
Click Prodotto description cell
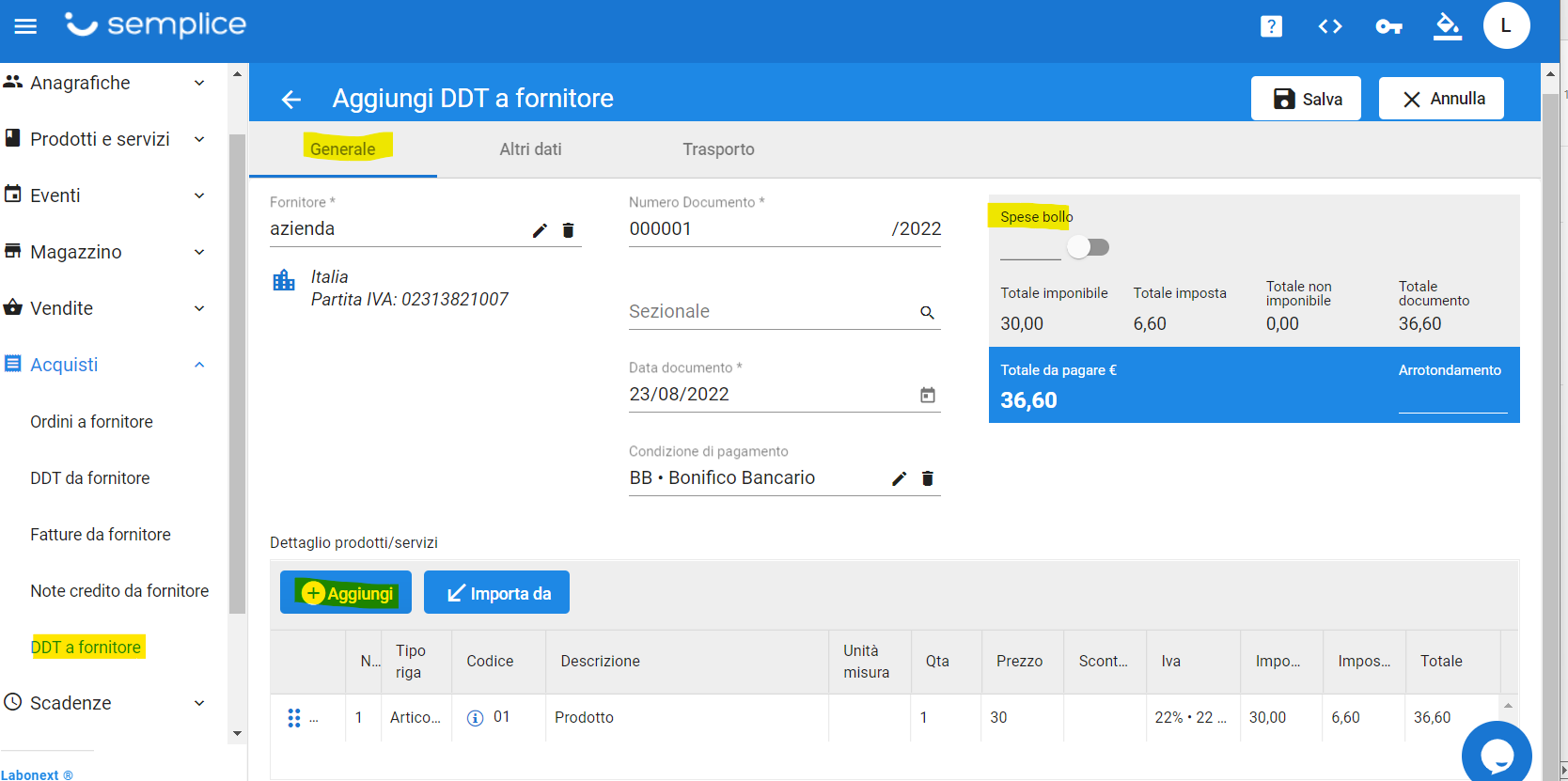686,718
